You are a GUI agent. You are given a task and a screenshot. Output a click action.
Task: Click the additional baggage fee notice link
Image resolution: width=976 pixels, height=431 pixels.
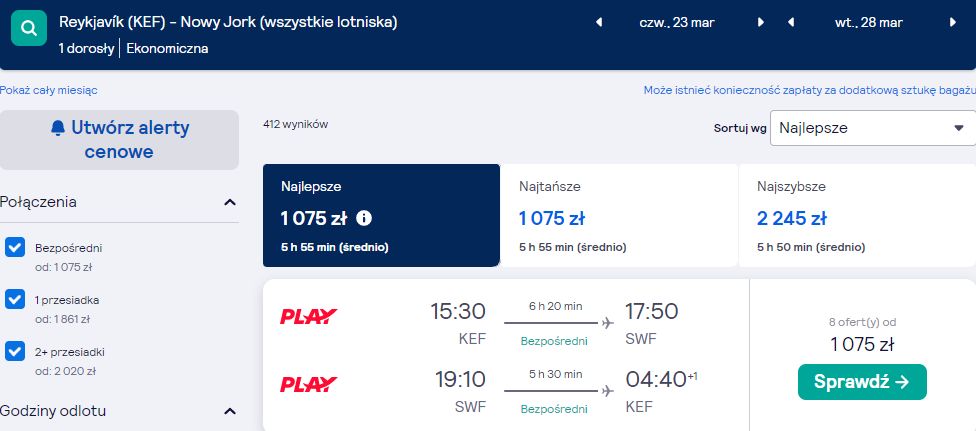point(809,90)
